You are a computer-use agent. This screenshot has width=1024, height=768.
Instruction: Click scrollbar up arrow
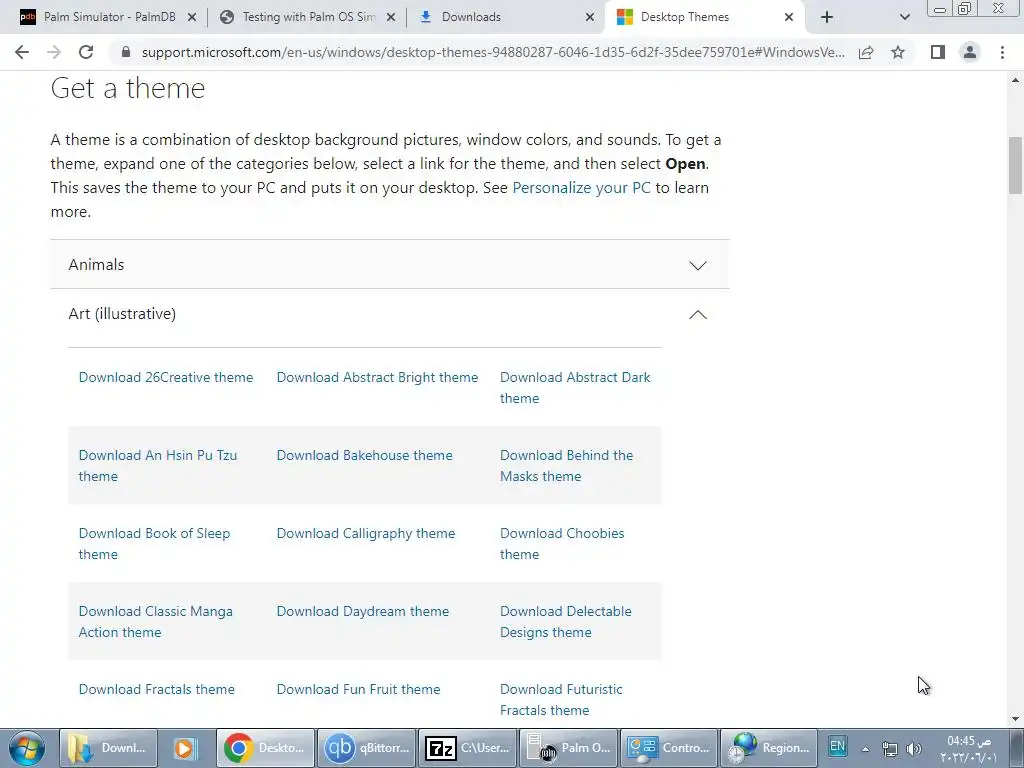point(1015,80)
